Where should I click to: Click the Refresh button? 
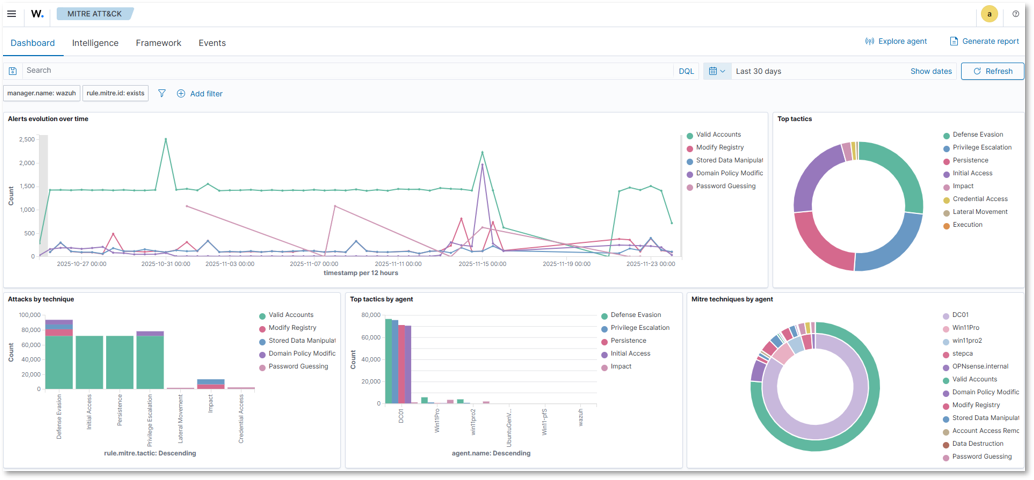(991, 71)
